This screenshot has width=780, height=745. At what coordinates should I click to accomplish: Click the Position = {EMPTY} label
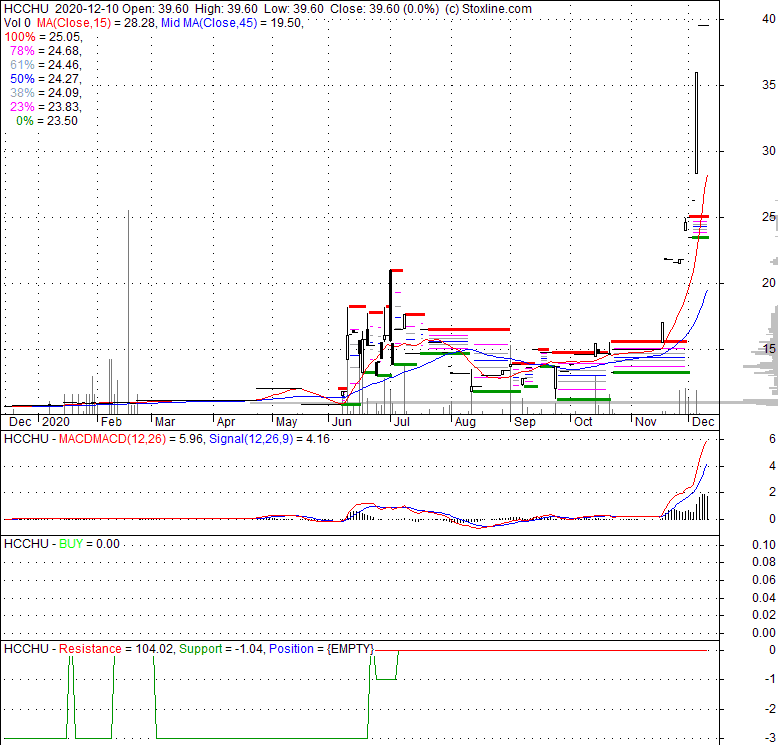(321, 649)
